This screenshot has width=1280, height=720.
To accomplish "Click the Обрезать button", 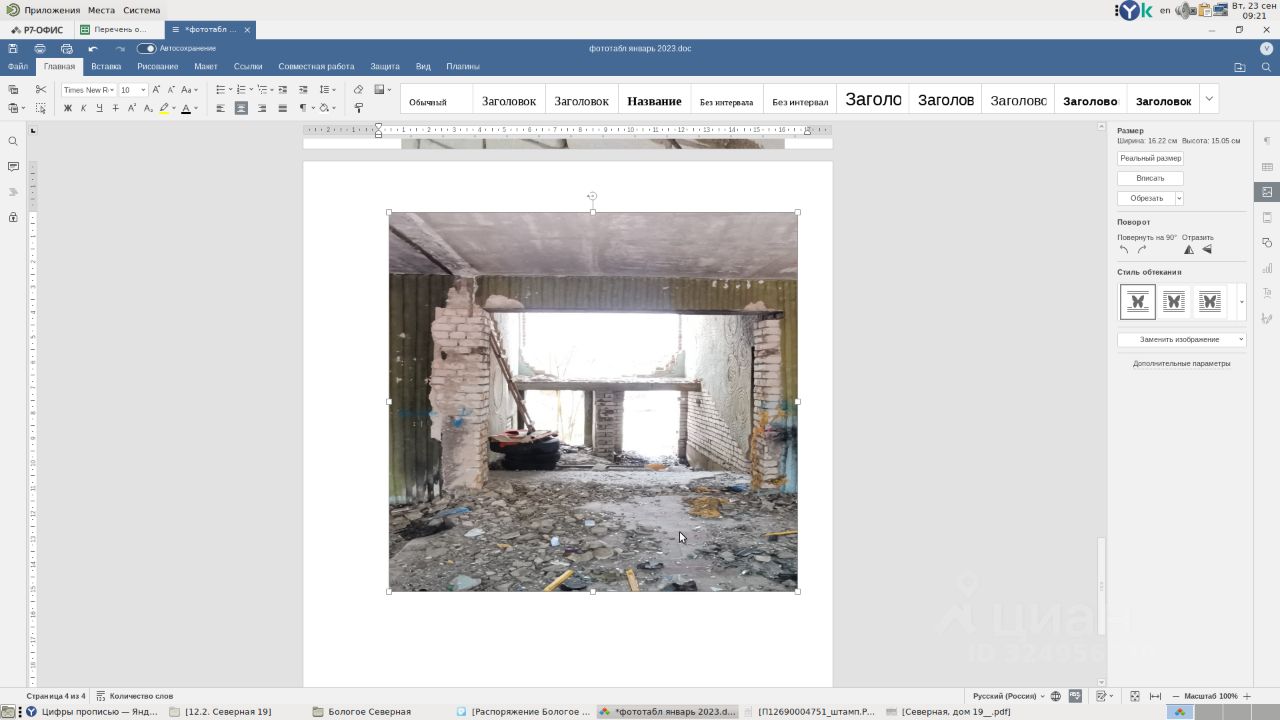I will coord(1146,198).
